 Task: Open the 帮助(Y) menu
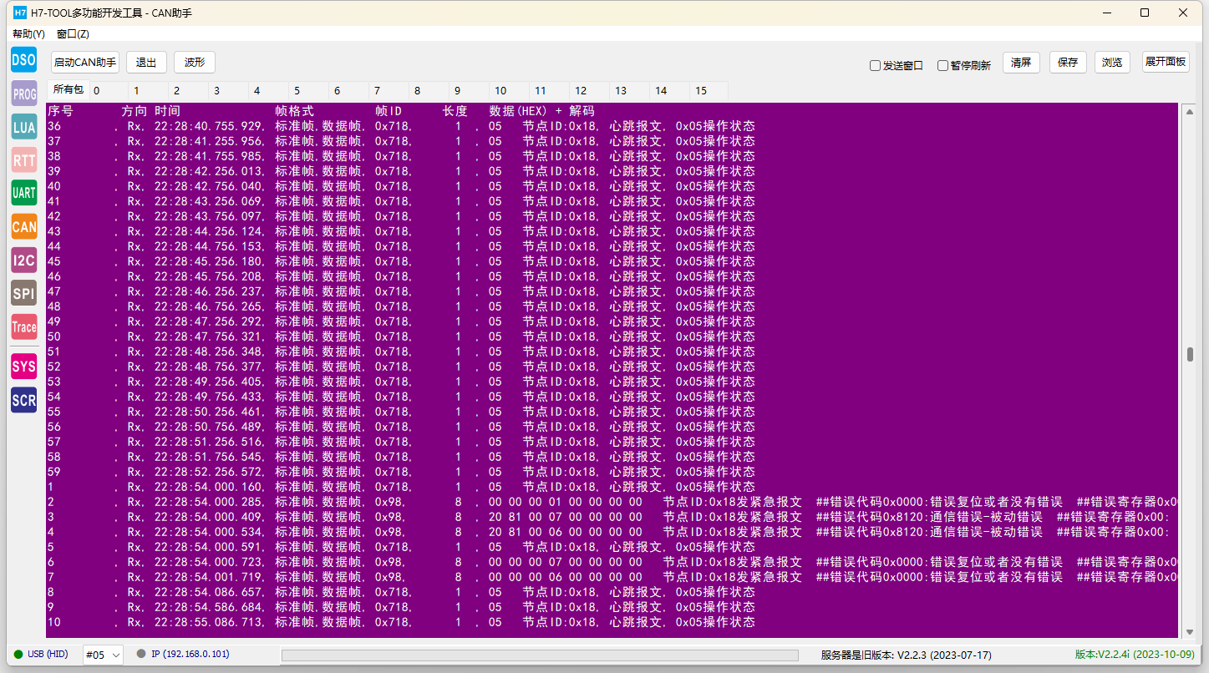tap(29, 34)
